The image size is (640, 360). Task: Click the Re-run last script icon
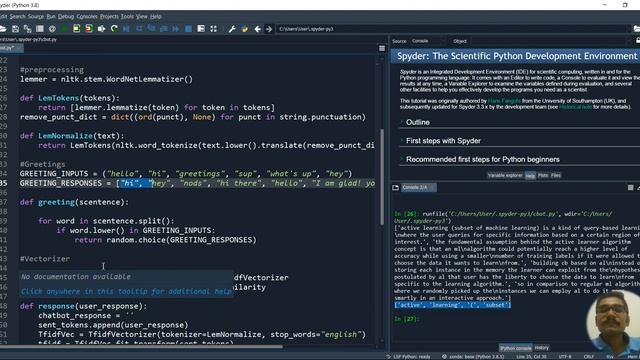point(114,29)
